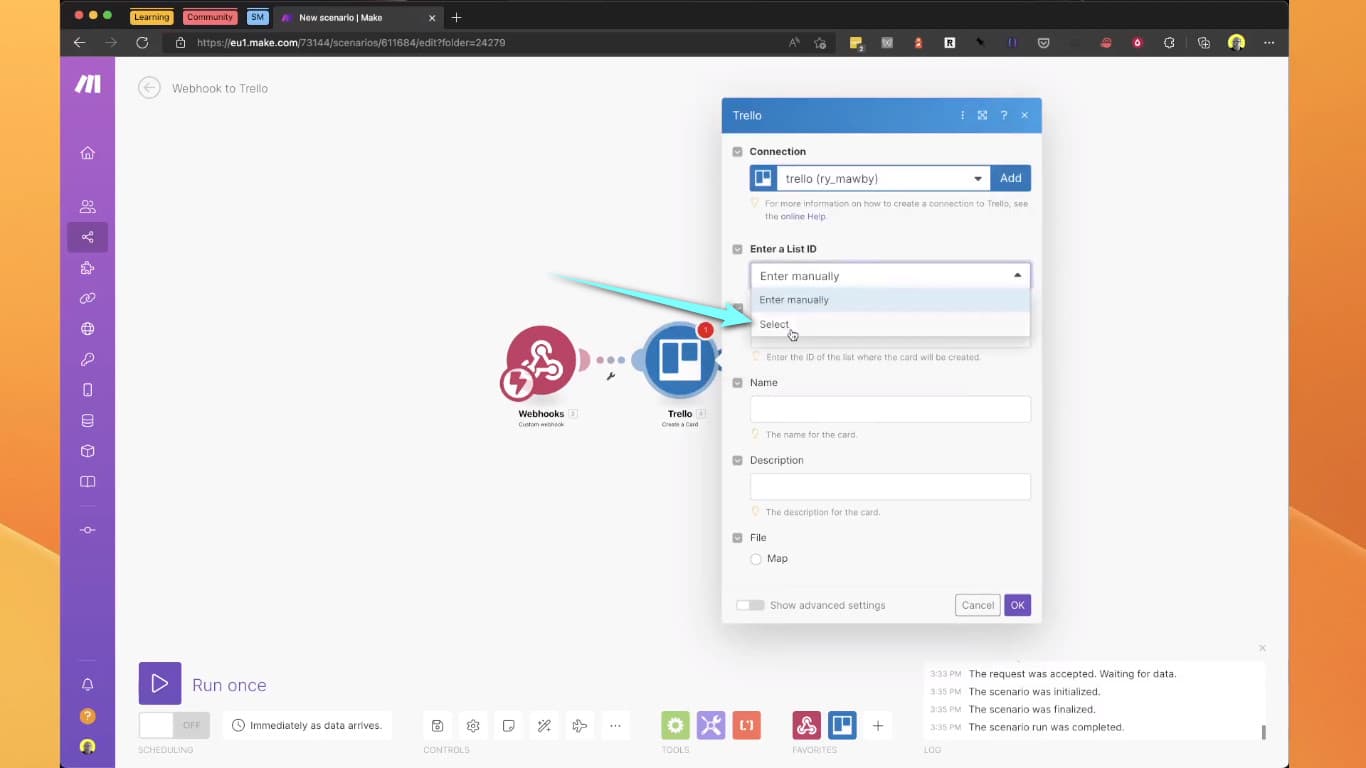The width and height of the screenshot is (1366, 768).
Task: Open the Templates puzzle icon in sidebar
Action: pos(87,268)
